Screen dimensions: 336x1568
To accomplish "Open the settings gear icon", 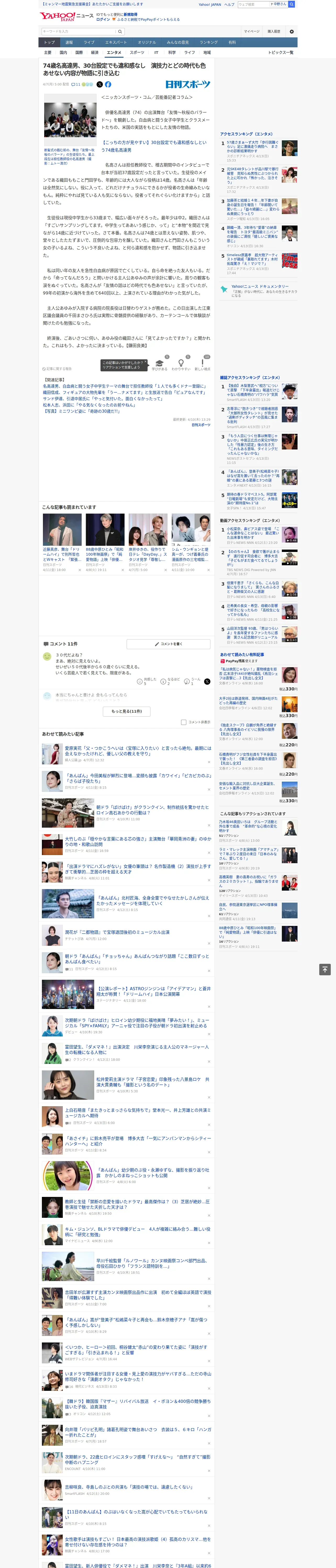I will click(292, 31).
